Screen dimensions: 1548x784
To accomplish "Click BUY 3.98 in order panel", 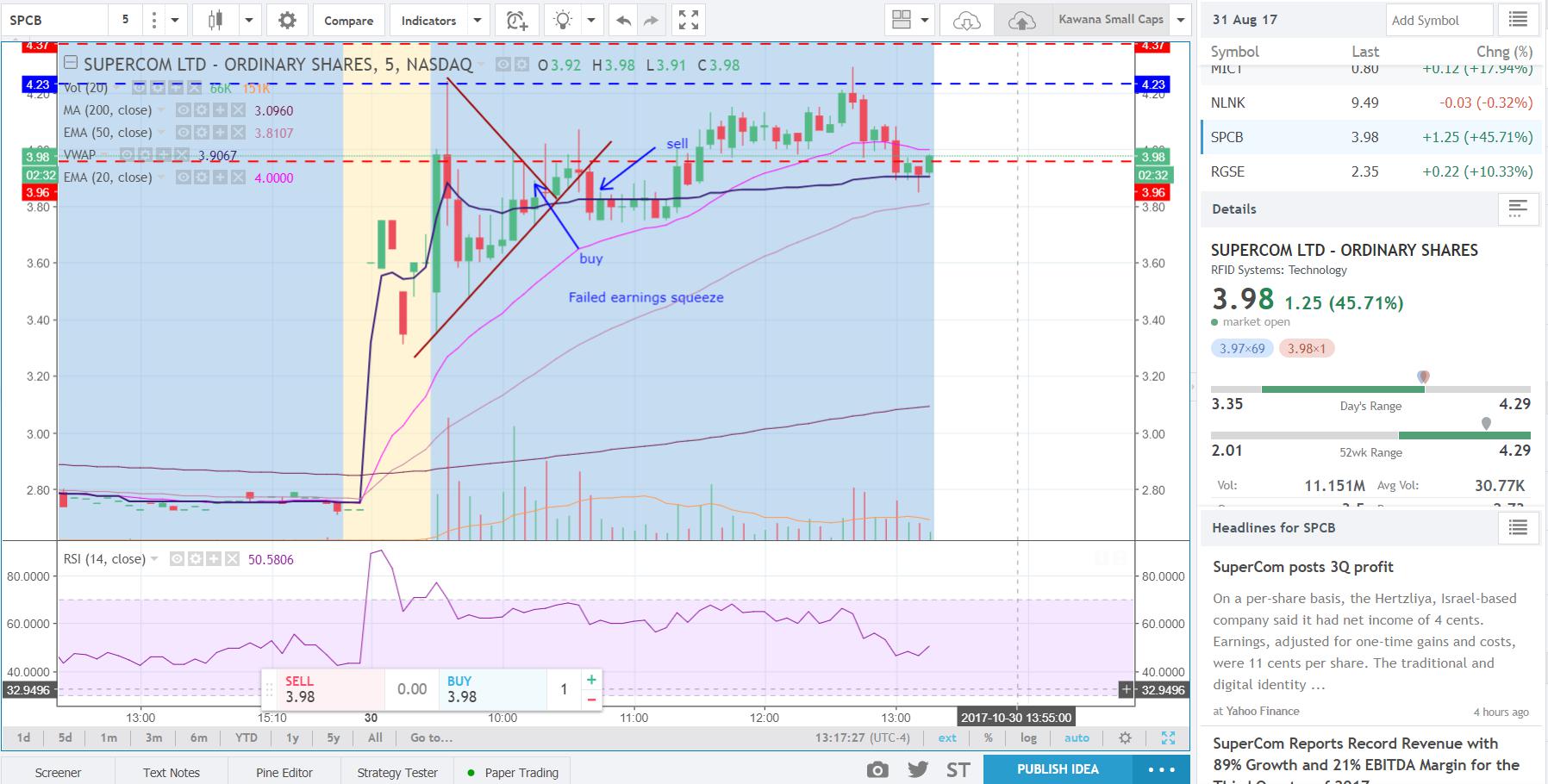I will point(492,689).
